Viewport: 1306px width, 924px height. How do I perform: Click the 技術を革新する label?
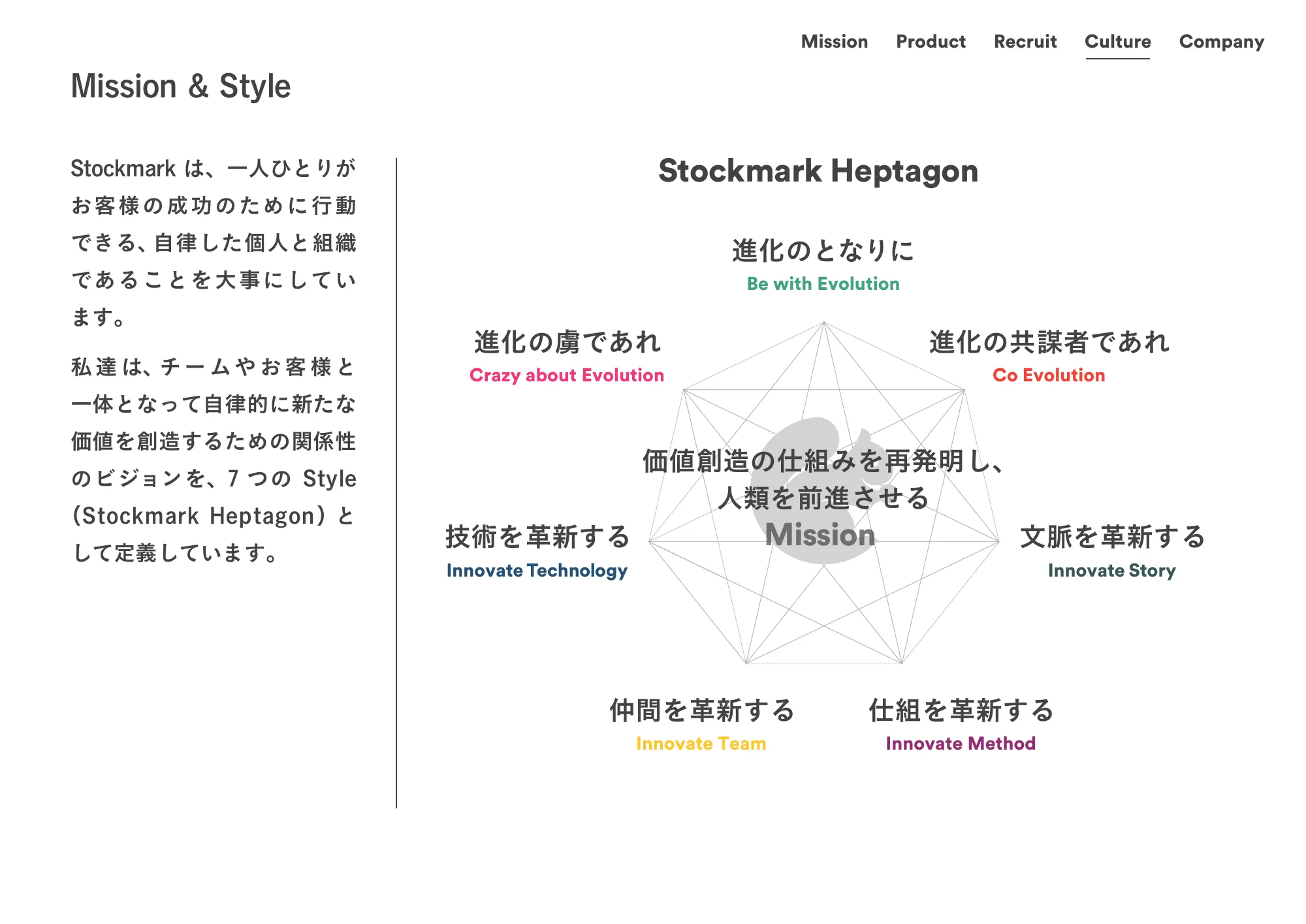tap(537, 537)
